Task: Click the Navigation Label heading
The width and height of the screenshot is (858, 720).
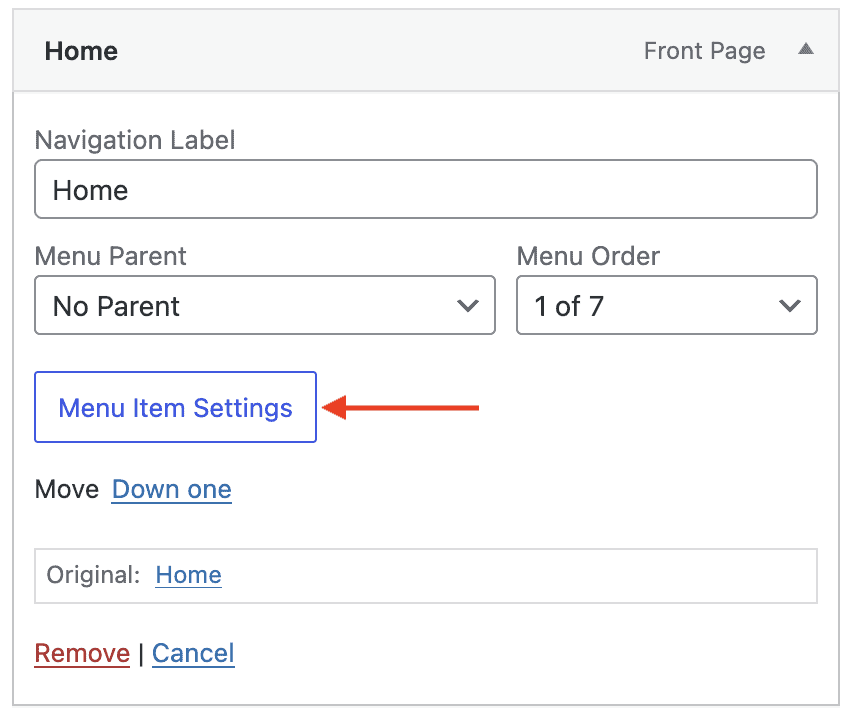Action: (x=134, y=140)
